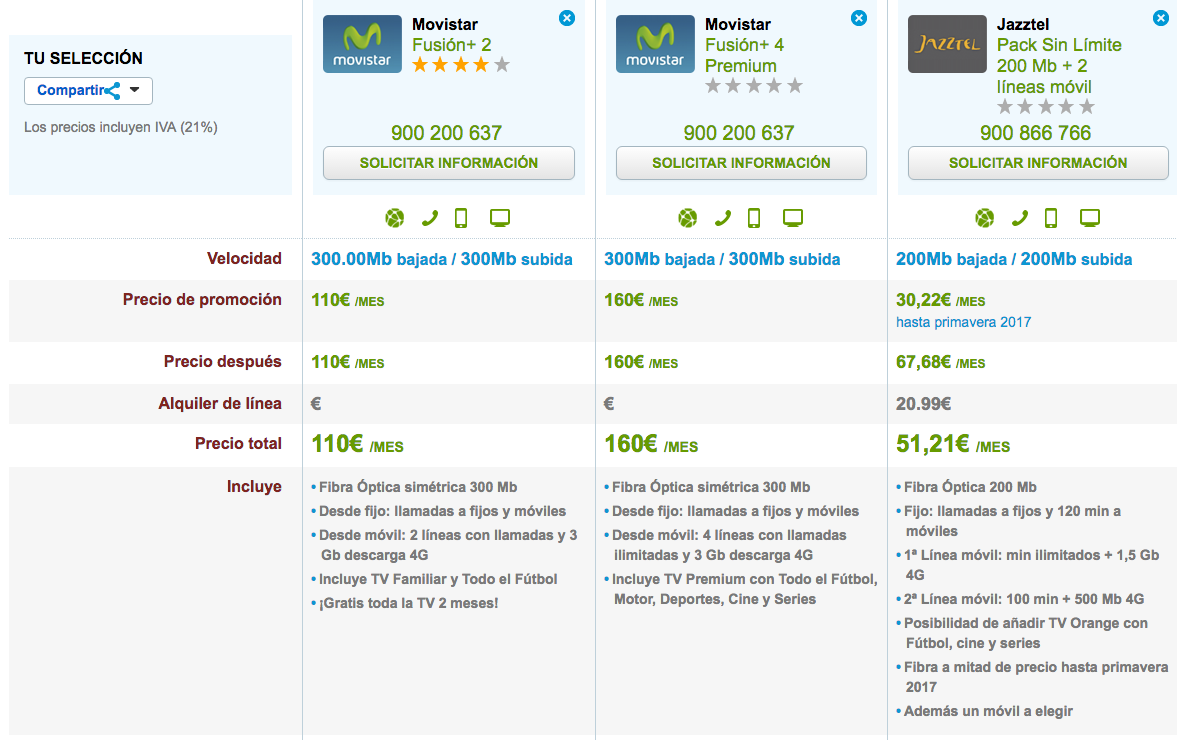
Task: Click internet globe icon under Fusión+ 2
Action: click(395, 218)
